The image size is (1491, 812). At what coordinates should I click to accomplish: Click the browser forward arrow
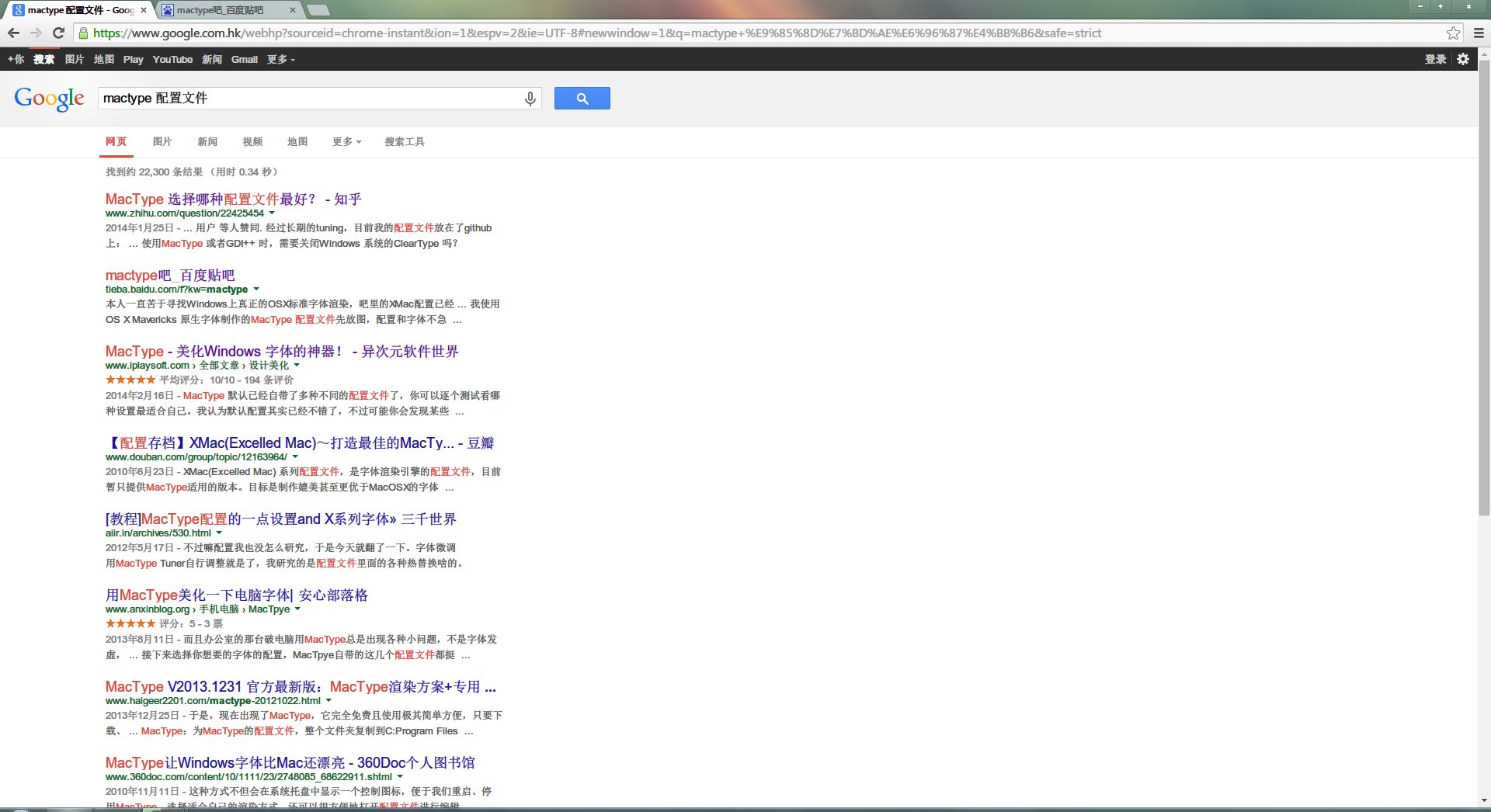[36, 33]
